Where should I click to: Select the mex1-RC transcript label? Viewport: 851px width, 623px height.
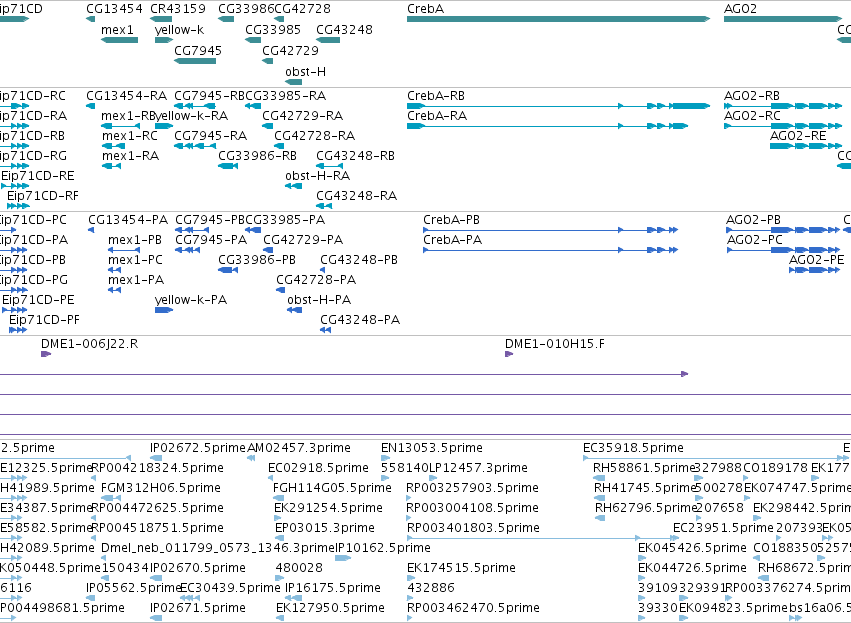tap(130, 136)
